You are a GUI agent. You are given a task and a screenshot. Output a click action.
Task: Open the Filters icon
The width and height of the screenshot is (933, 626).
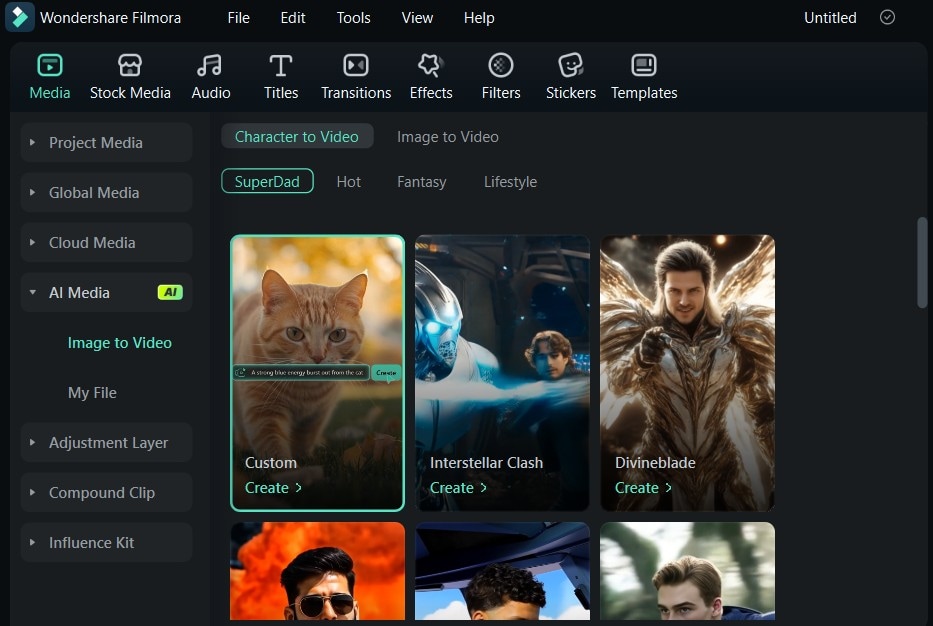point(501,65)
